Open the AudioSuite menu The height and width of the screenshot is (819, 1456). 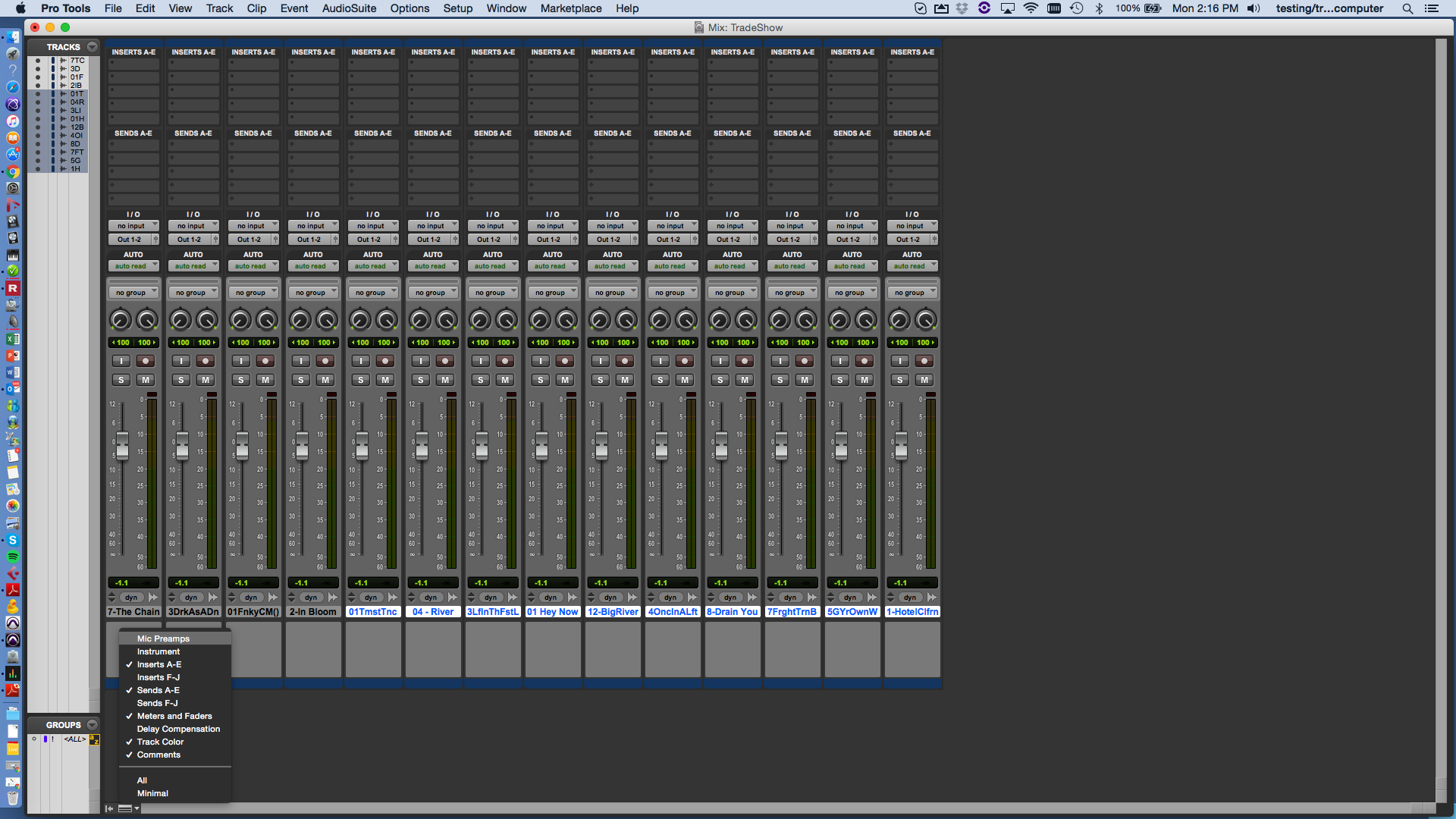click(x=349, y=8)
